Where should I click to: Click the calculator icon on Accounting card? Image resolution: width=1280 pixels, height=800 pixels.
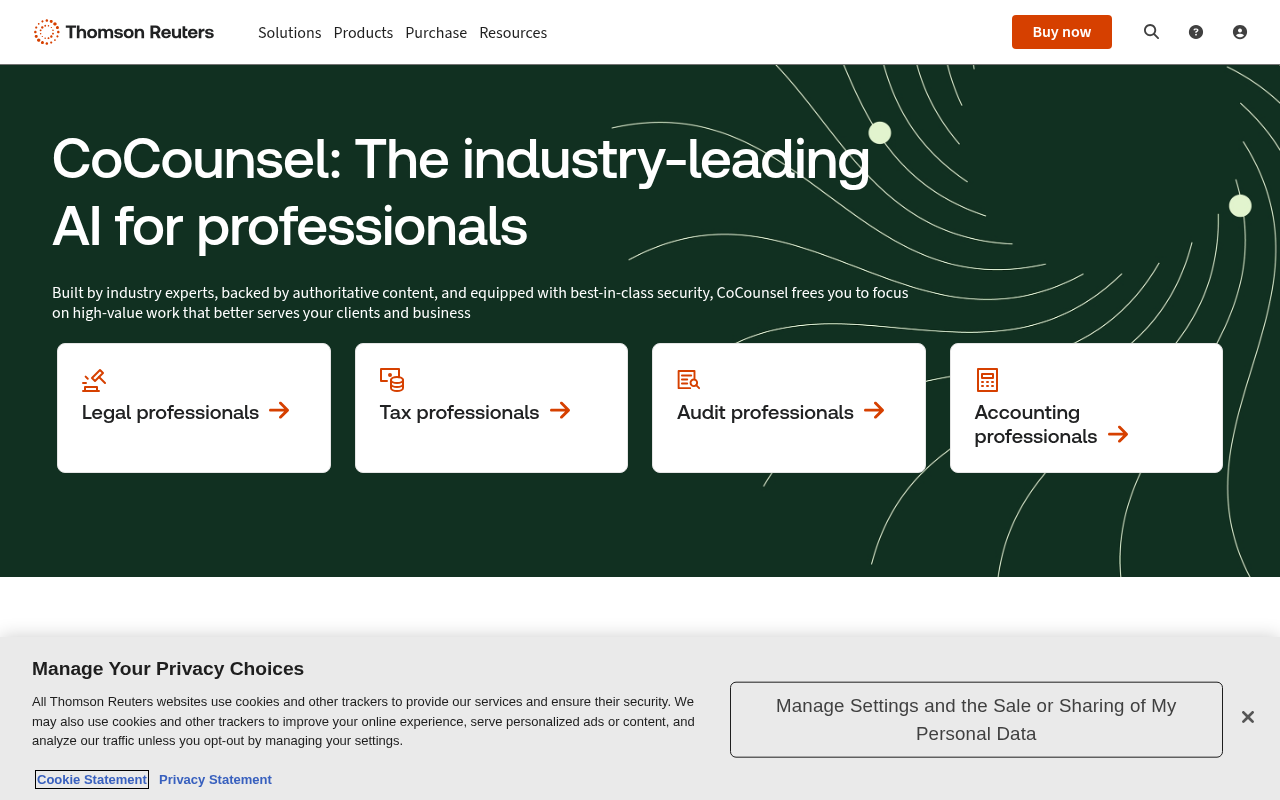[987, 380]
